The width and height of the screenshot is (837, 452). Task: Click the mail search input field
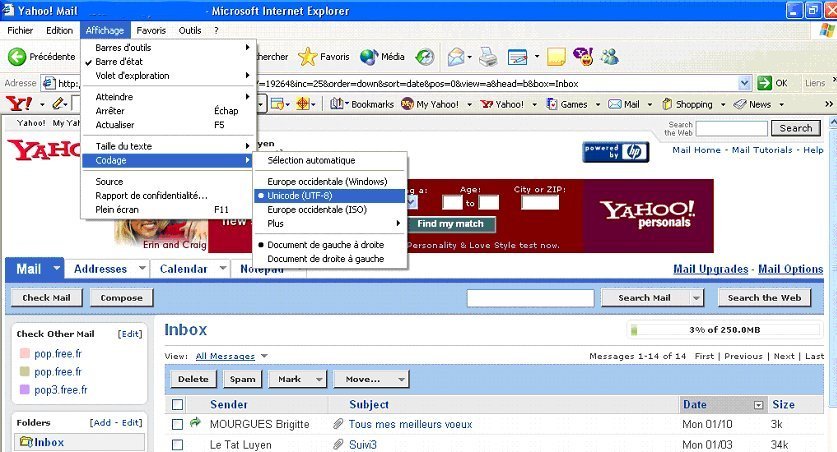(530, 298)
